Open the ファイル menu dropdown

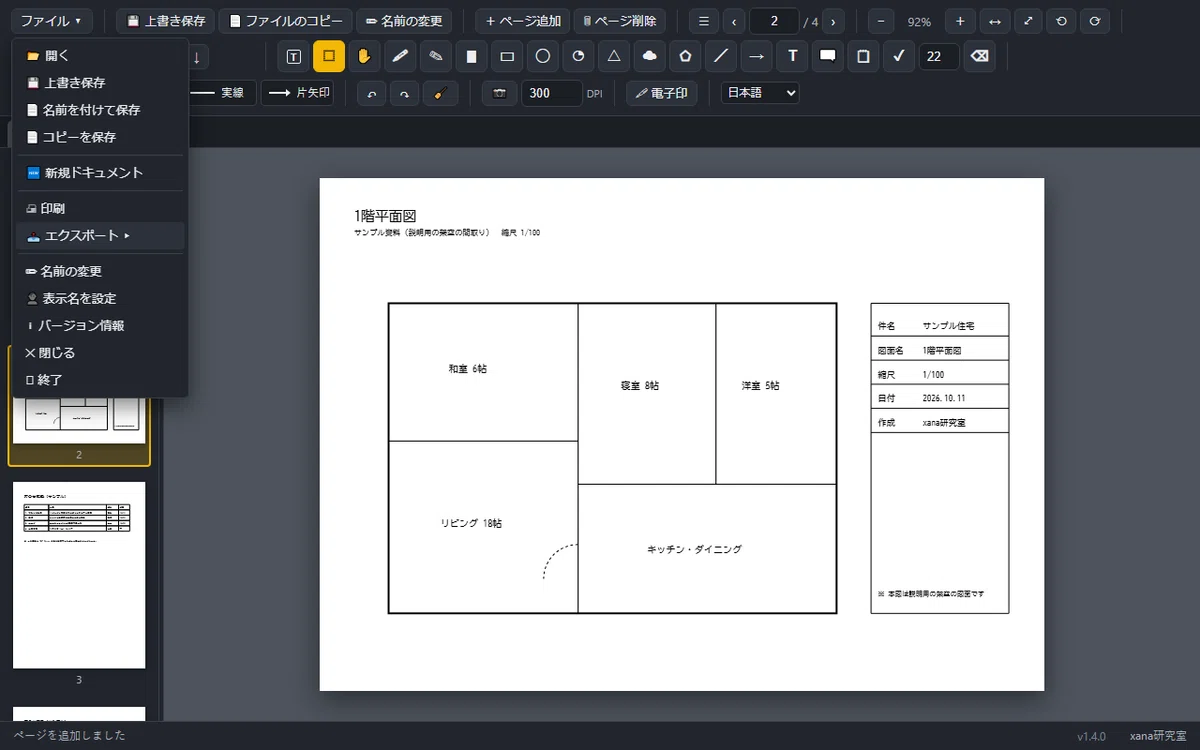coord(52,21)
